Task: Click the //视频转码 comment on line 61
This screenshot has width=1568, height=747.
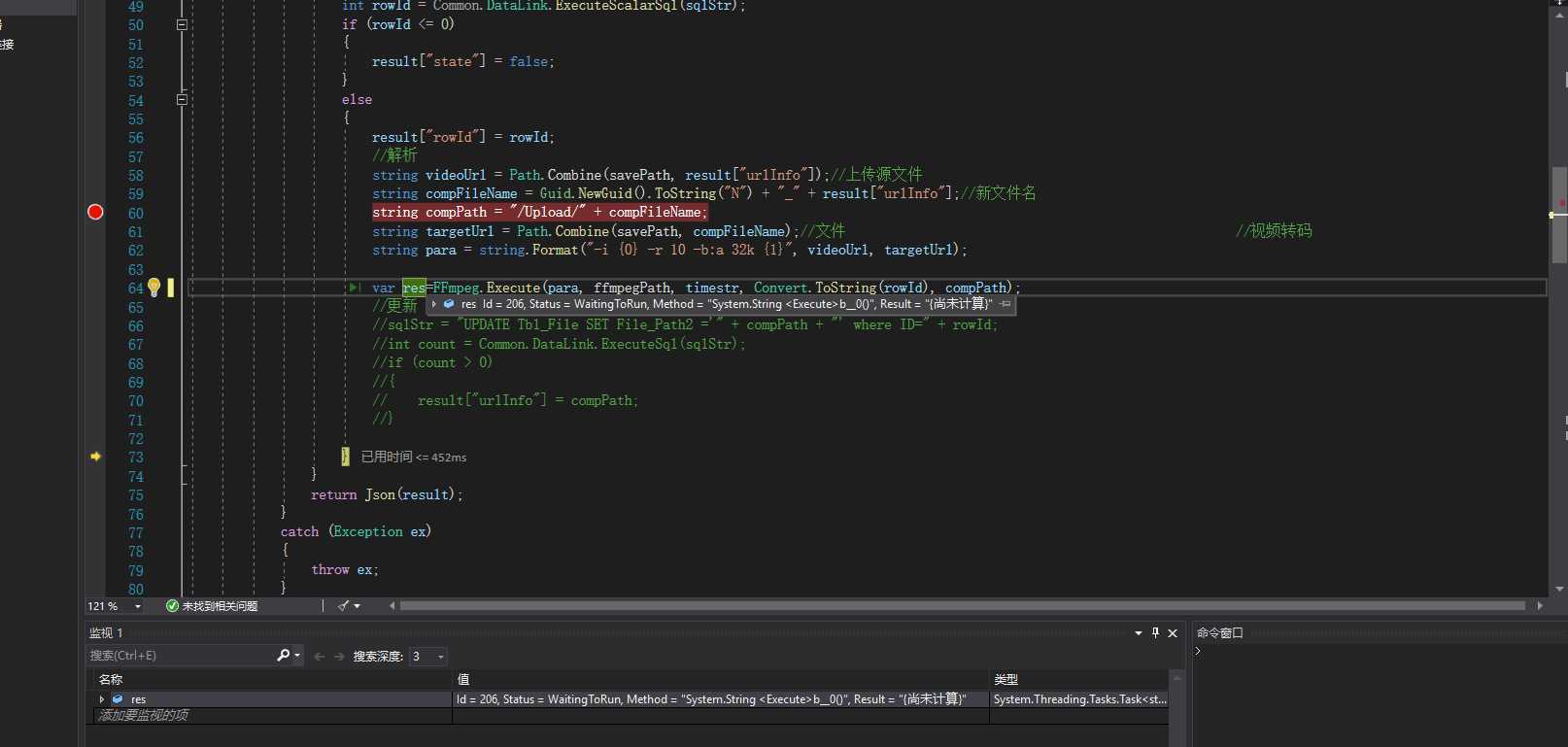Action: coord(1274,230)
